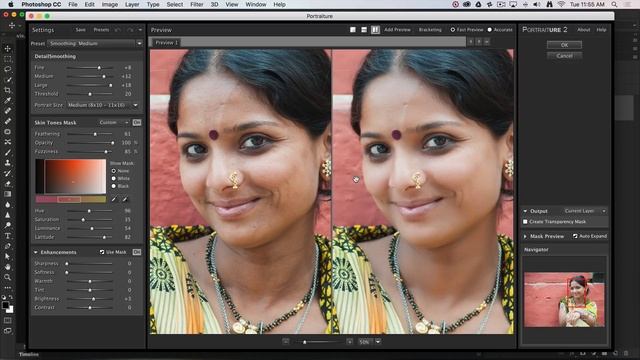Screen dimensions: 640x360
Task: Open Settings panel options dropdown arrow
Action: [140, 30]
